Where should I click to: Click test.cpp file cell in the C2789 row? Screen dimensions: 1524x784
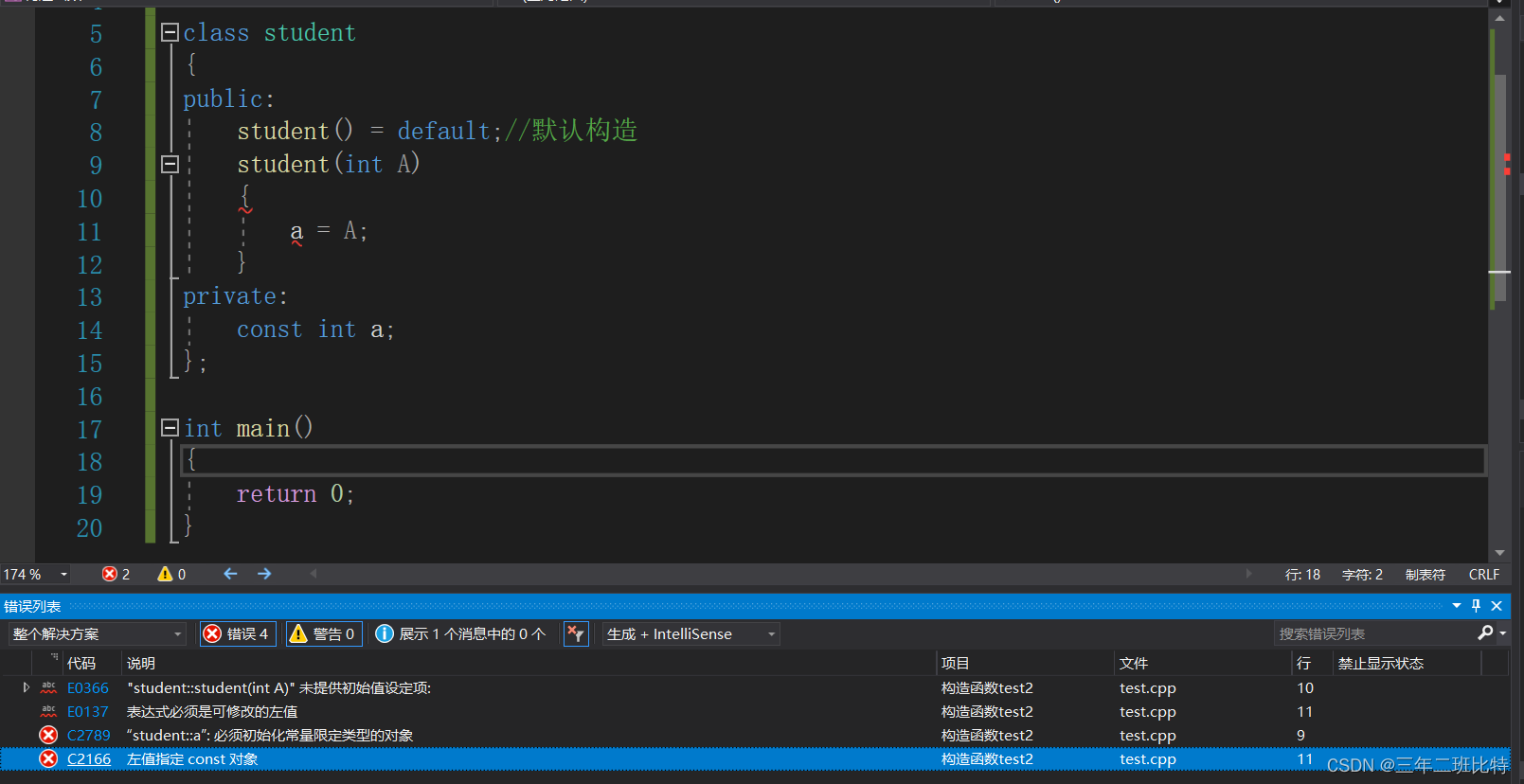point(1147,736)
